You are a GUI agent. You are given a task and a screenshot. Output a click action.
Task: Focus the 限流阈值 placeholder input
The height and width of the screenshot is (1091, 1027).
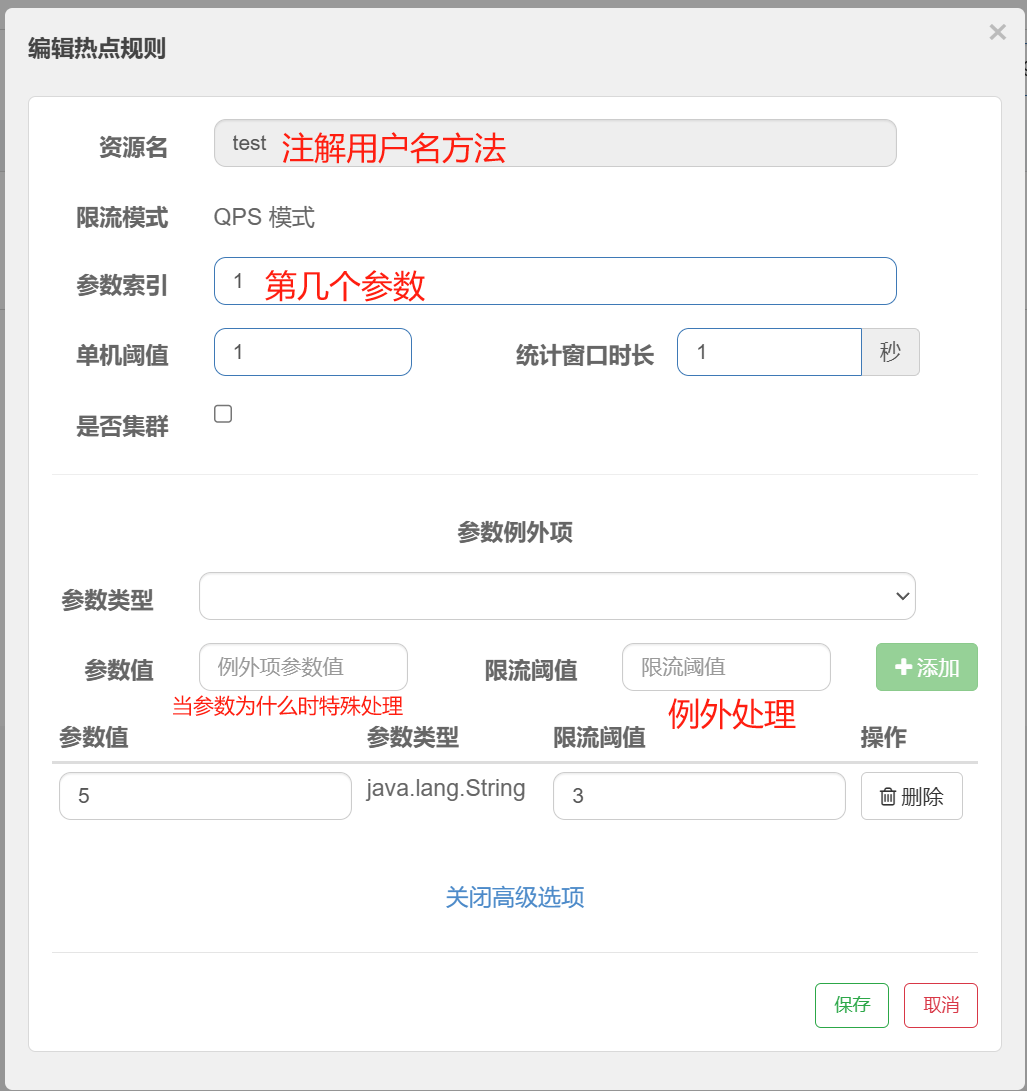[726, 667]
